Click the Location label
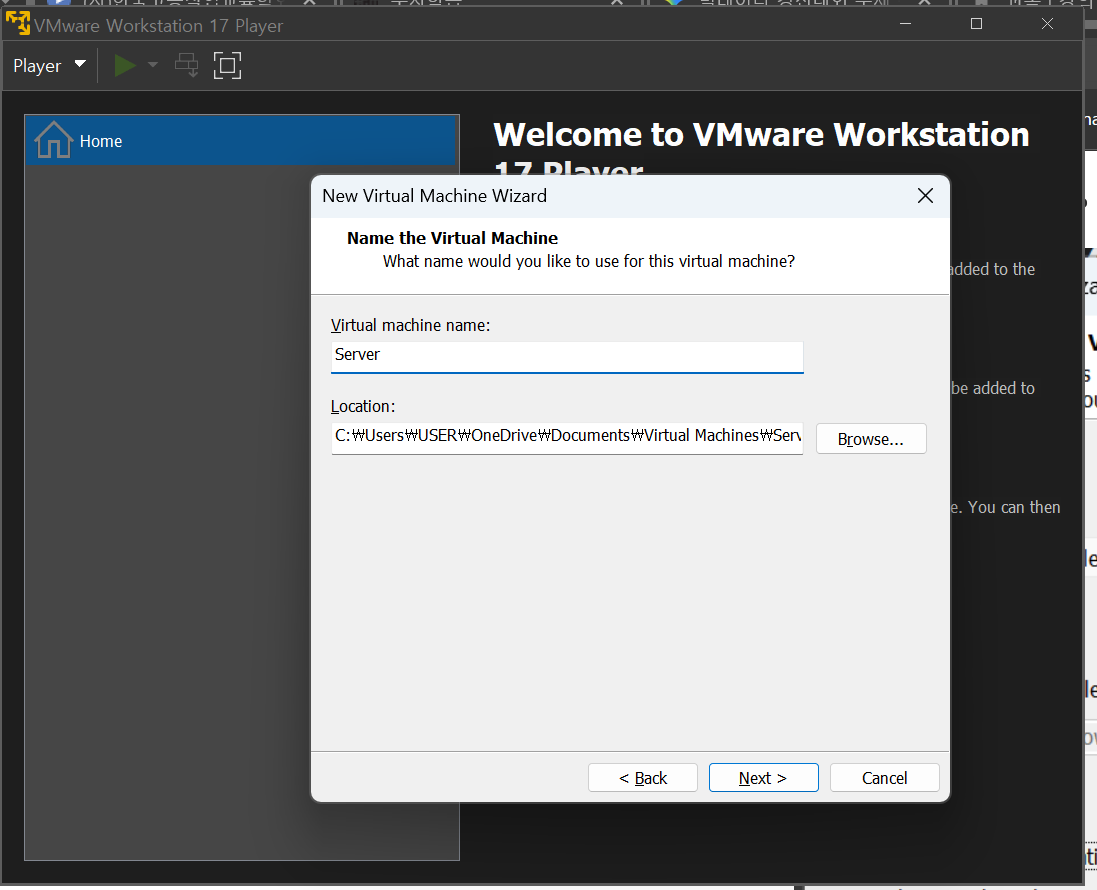Screen dimensions: 1097x890 pos(362,407)
